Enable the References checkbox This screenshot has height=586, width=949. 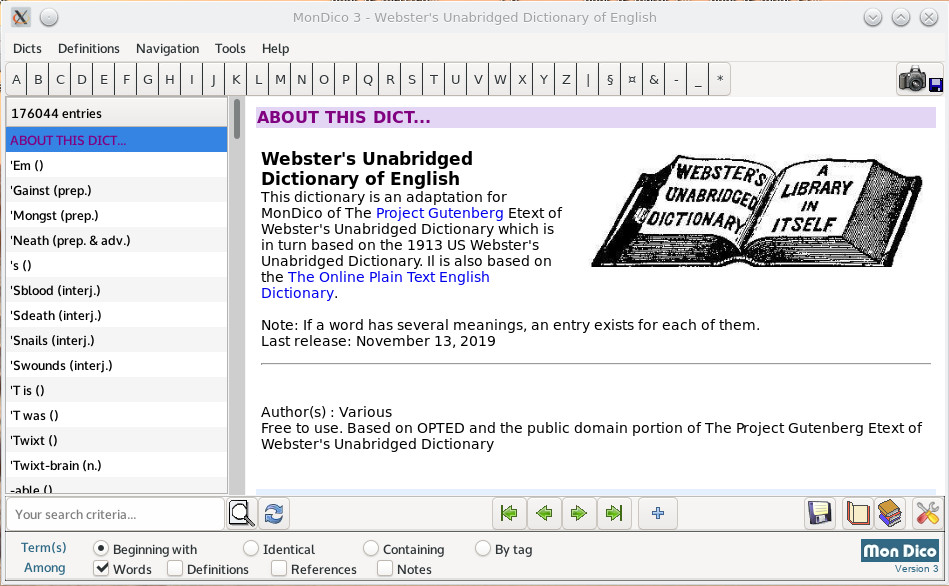click(x=279, y=568)
